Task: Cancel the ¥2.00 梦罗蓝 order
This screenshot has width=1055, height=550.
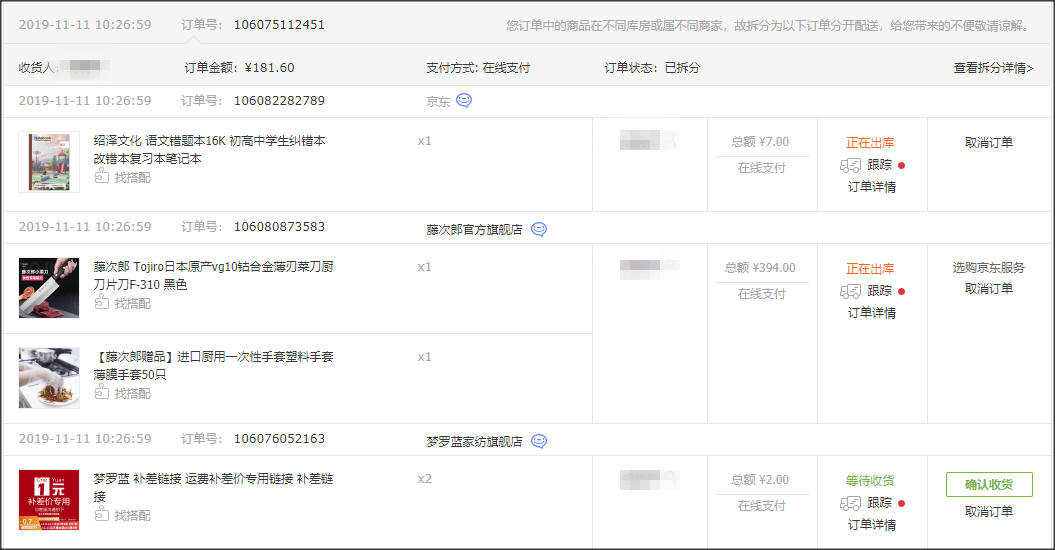Action: tap(988, 511)
